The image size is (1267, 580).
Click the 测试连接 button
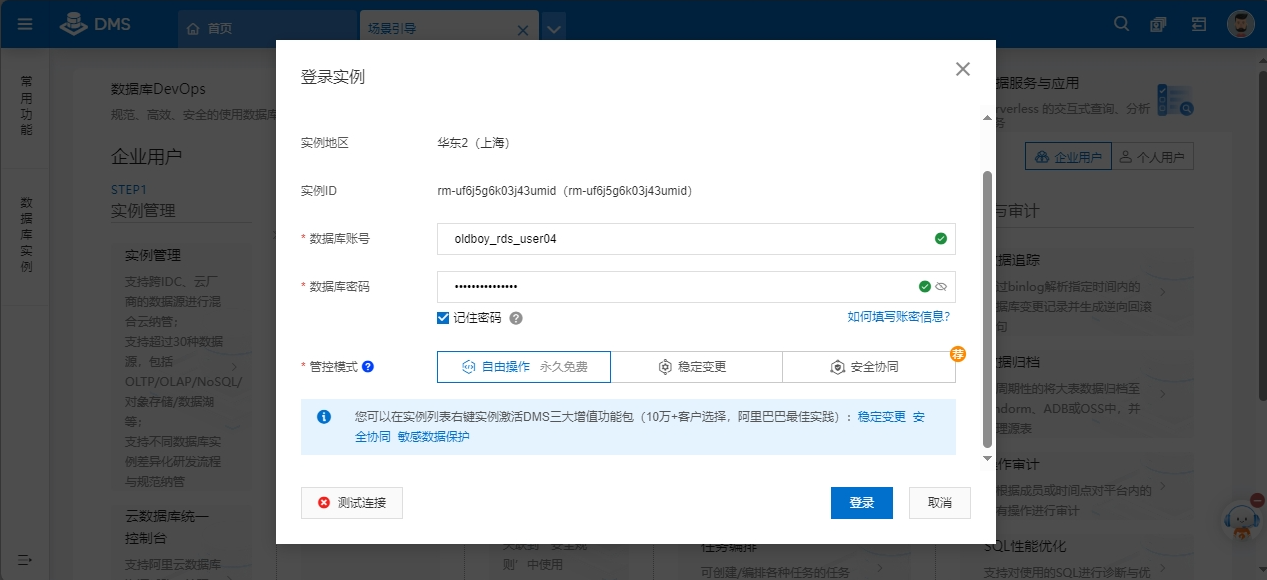(x=352, y=503)
